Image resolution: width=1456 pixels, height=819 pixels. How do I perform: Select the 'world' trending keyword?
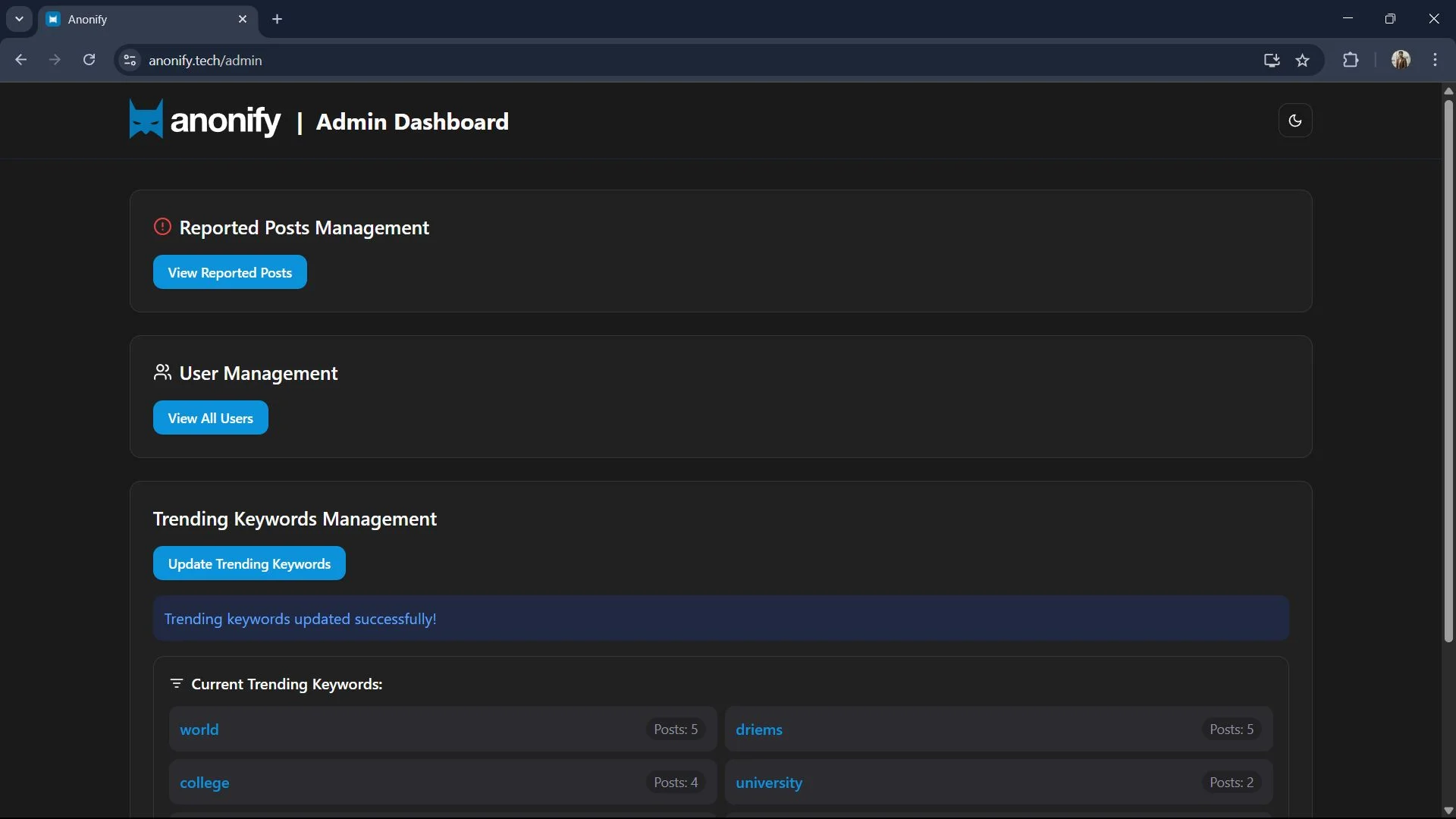tap(199, 730)
